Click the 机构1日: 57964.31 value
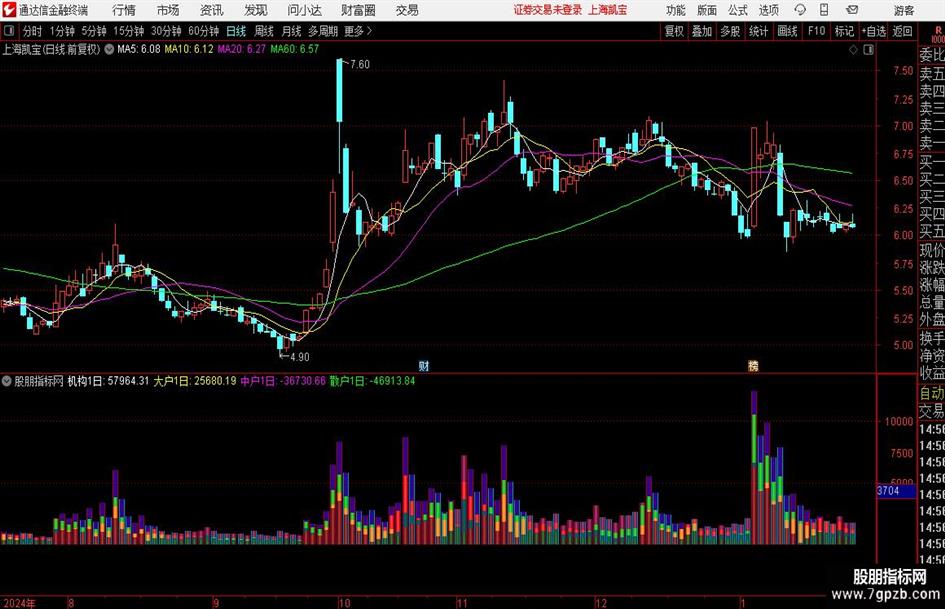This screenshot has width=945, height=609. click(x=108, y=381)
